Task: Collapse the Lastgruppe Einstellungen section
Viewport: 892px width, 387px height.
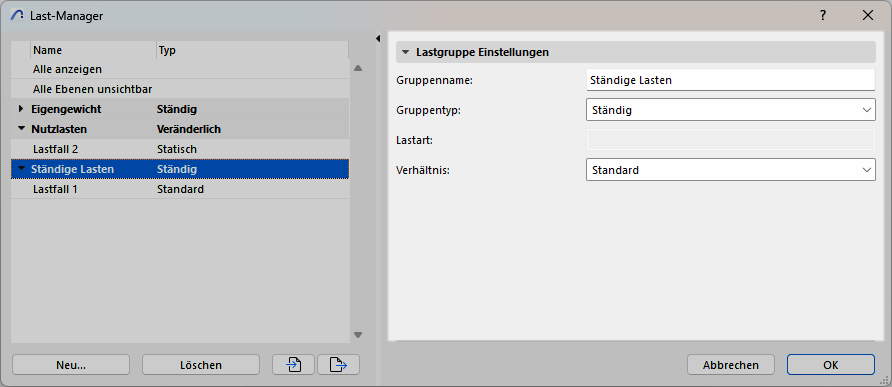Action: pos(405,52)
